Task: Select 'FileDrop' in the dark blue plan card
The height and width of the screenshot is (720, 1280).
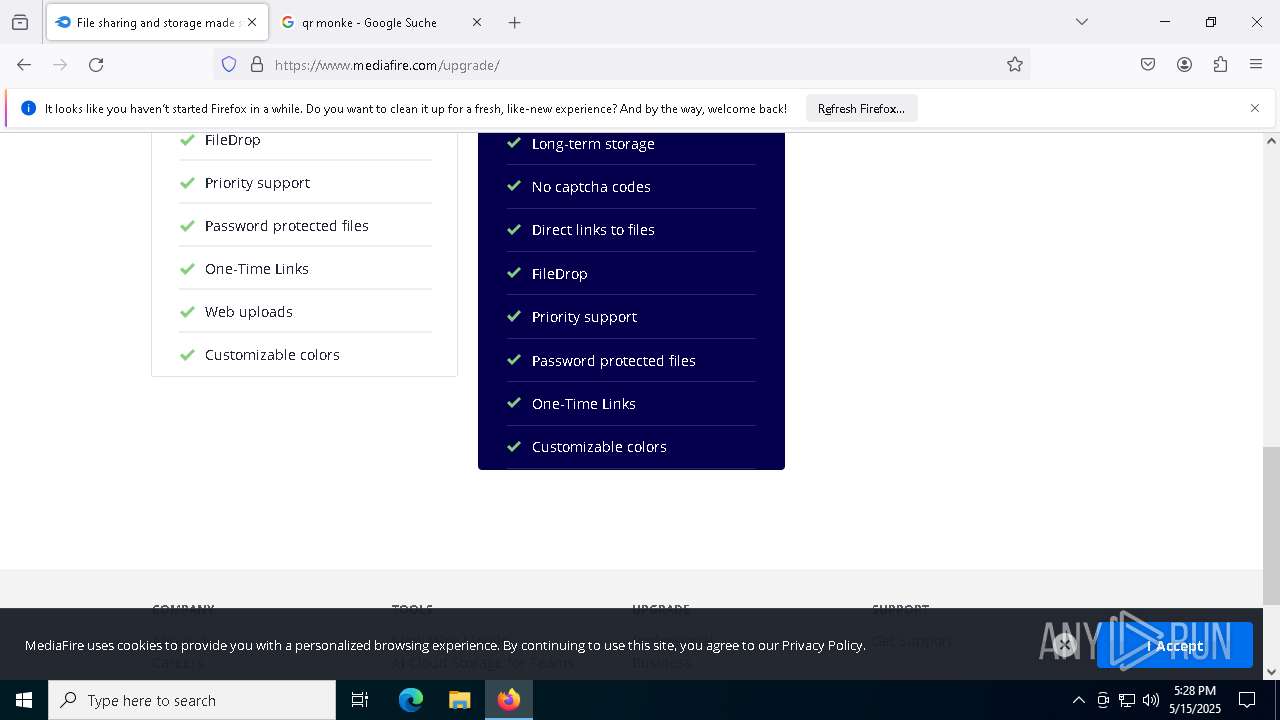Action: tap(560, 274)
